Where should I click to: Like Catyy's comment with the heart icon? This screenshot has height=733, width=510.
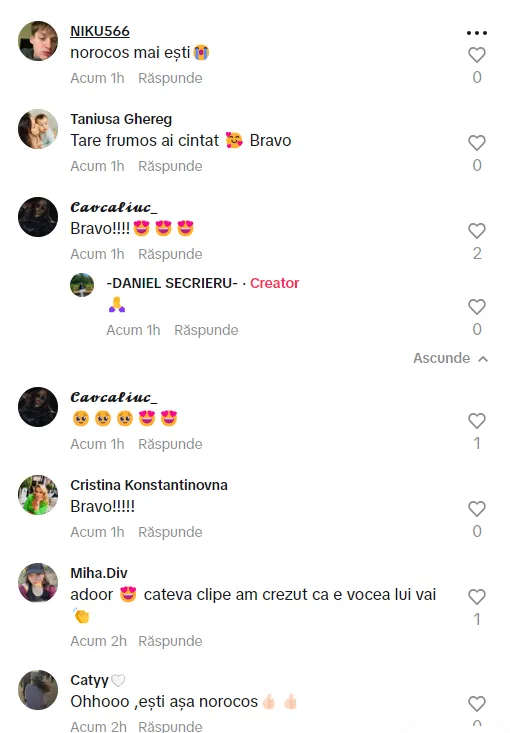tap(477, 704)
